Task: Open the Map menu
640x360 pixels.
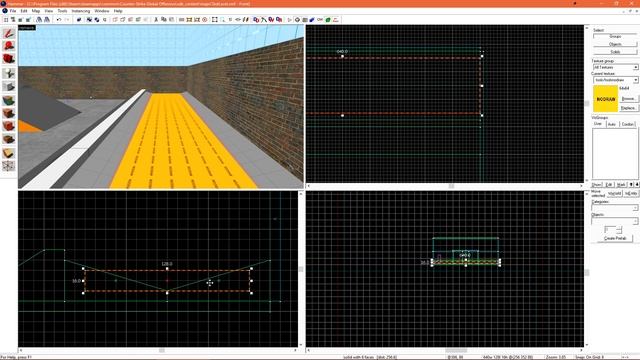Action: (36, 11)
